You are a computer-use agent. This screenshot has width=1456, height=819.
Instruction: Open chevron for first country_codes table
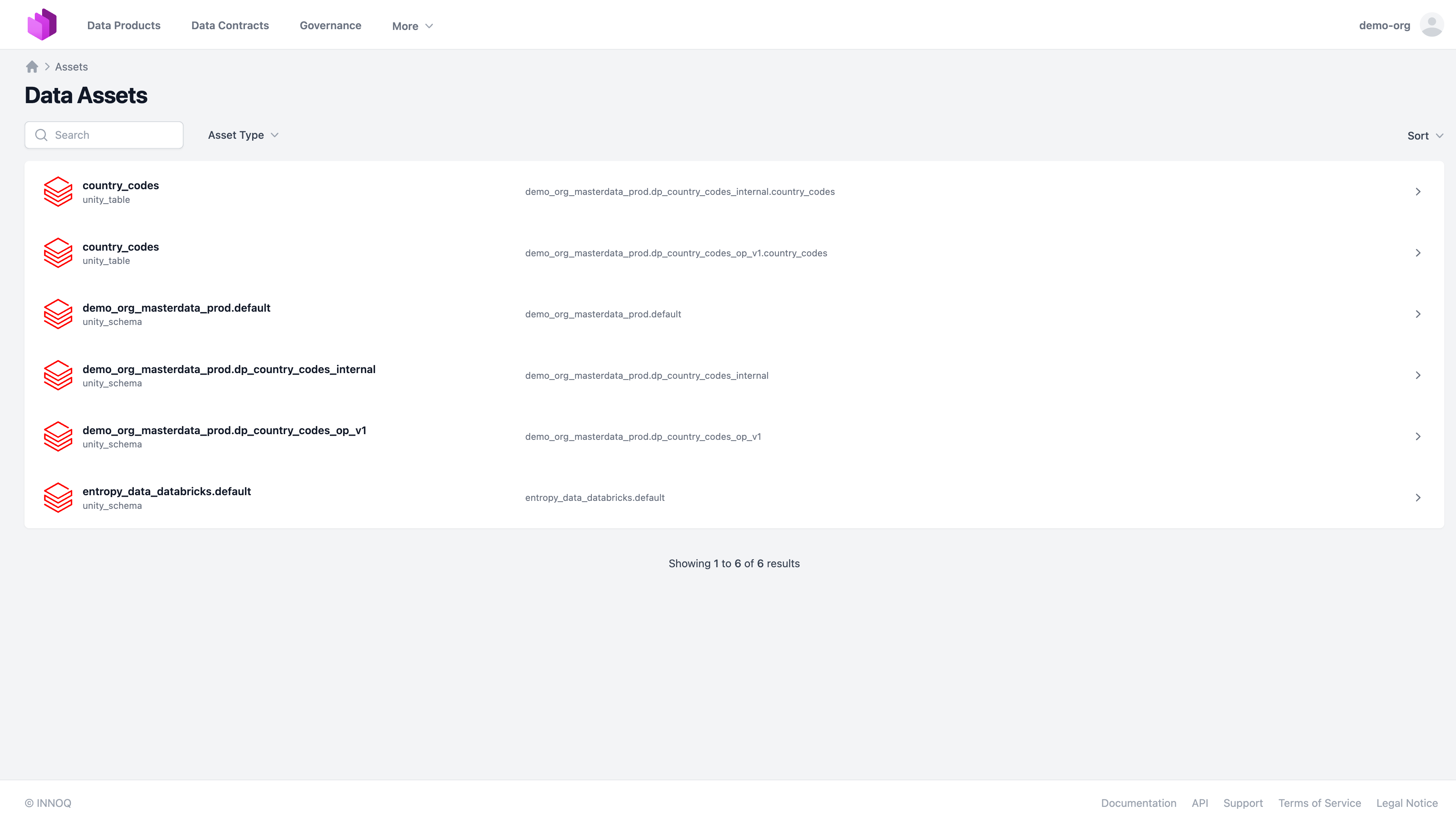1418,191
